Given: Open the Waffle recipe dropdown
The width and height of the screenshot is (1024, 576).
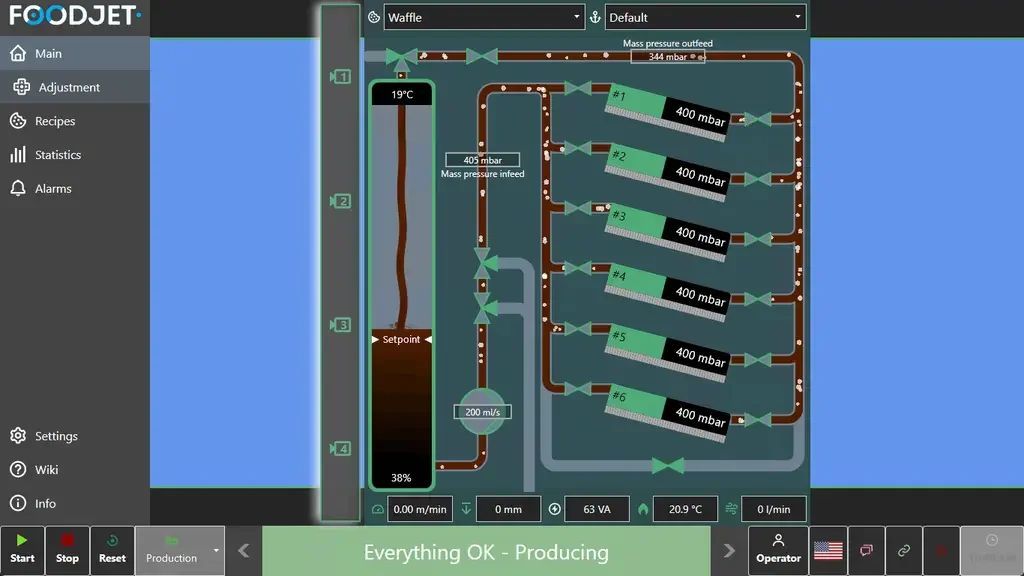Looking at the screenshot, I should tap(484, 18).
